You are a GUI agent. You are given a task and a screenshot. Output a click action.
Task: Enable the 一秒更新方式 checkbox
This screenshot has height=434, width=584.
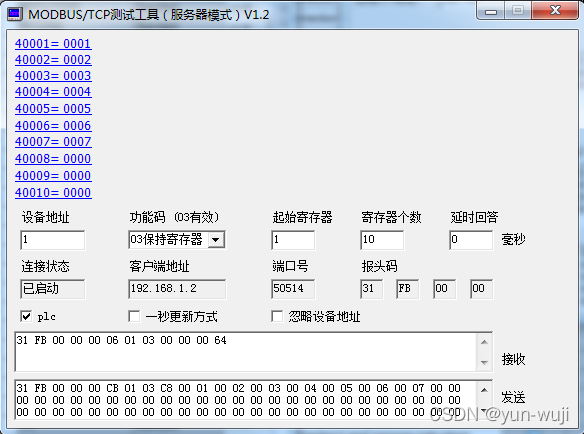[134, 316]
